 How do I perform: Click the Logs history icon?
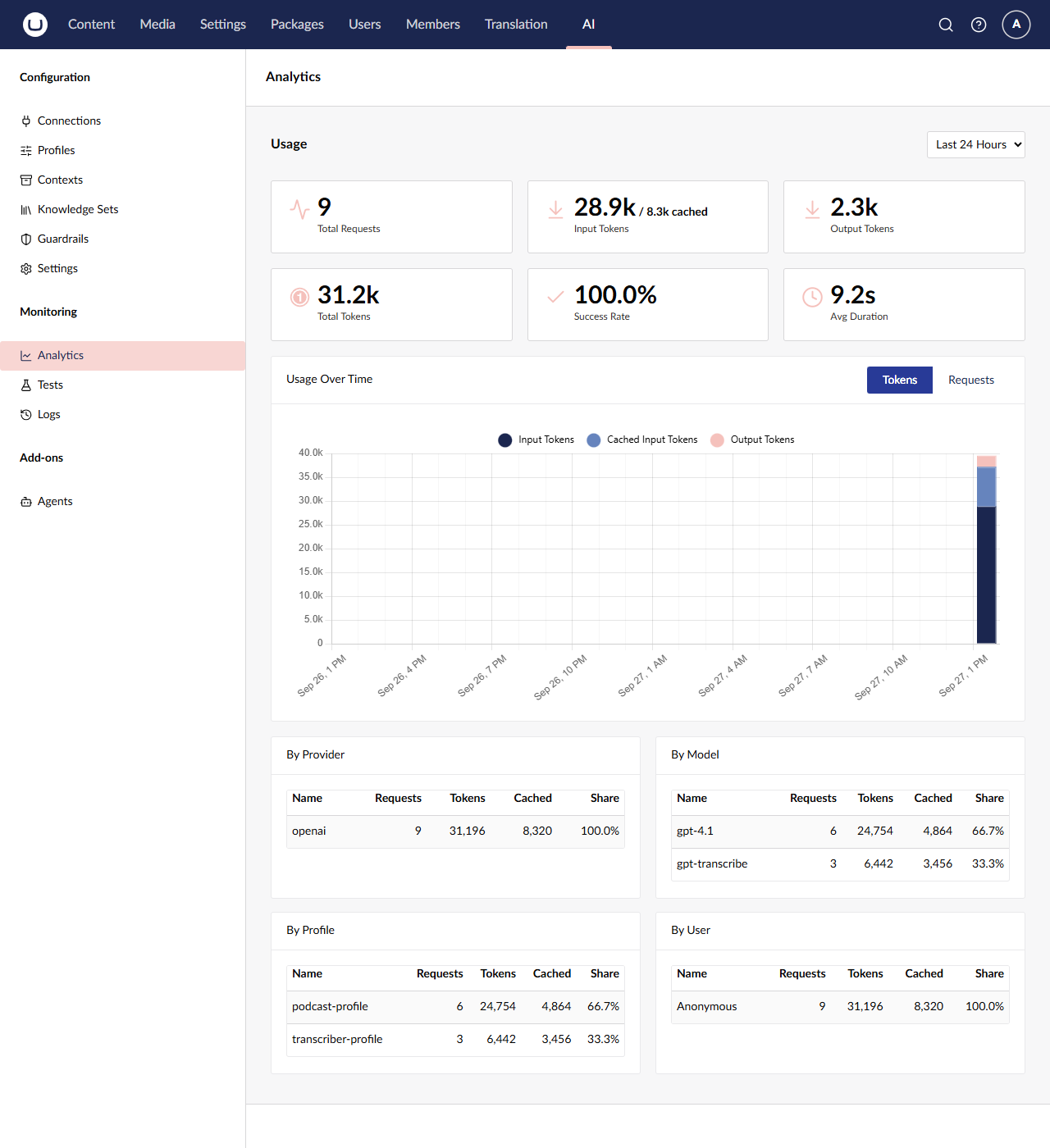pos(26,414)
